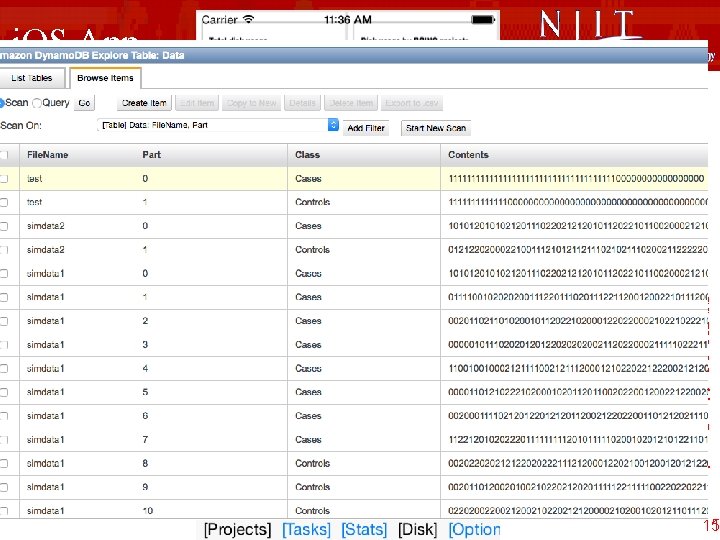
Task: Open the [Option link at bottom
Action: [474, 529]
